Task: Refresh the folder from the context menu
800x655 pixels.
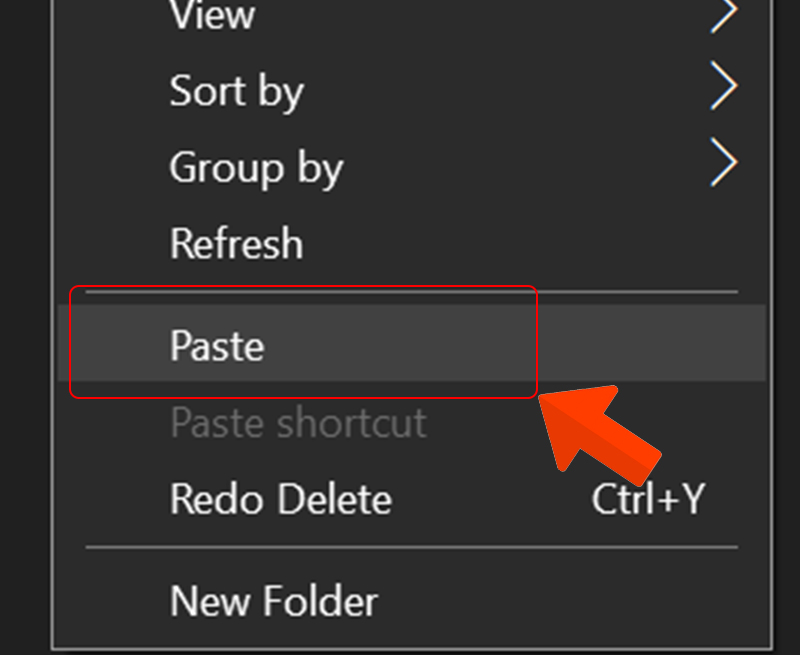Action: [236, 244]
